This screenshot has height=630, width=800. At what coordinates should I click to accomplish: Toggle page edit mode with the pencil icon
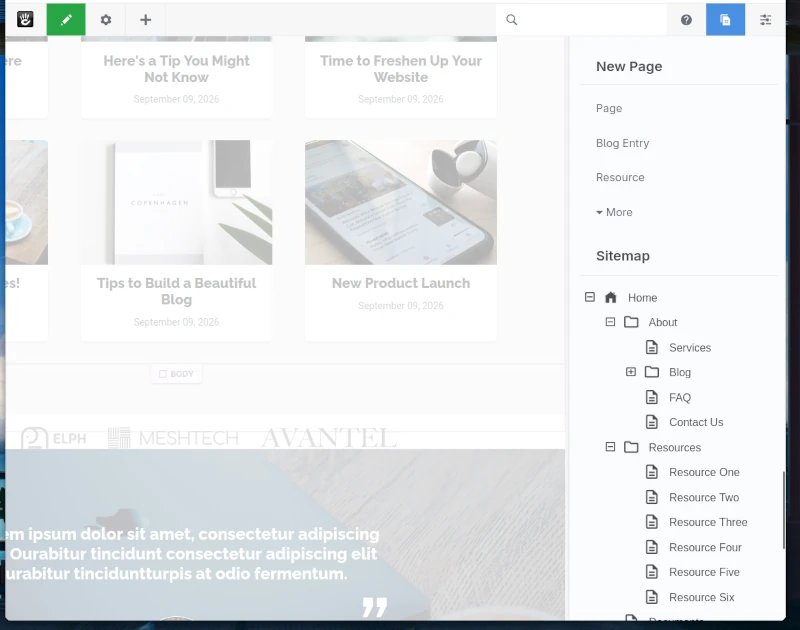[x=66, y=19]
